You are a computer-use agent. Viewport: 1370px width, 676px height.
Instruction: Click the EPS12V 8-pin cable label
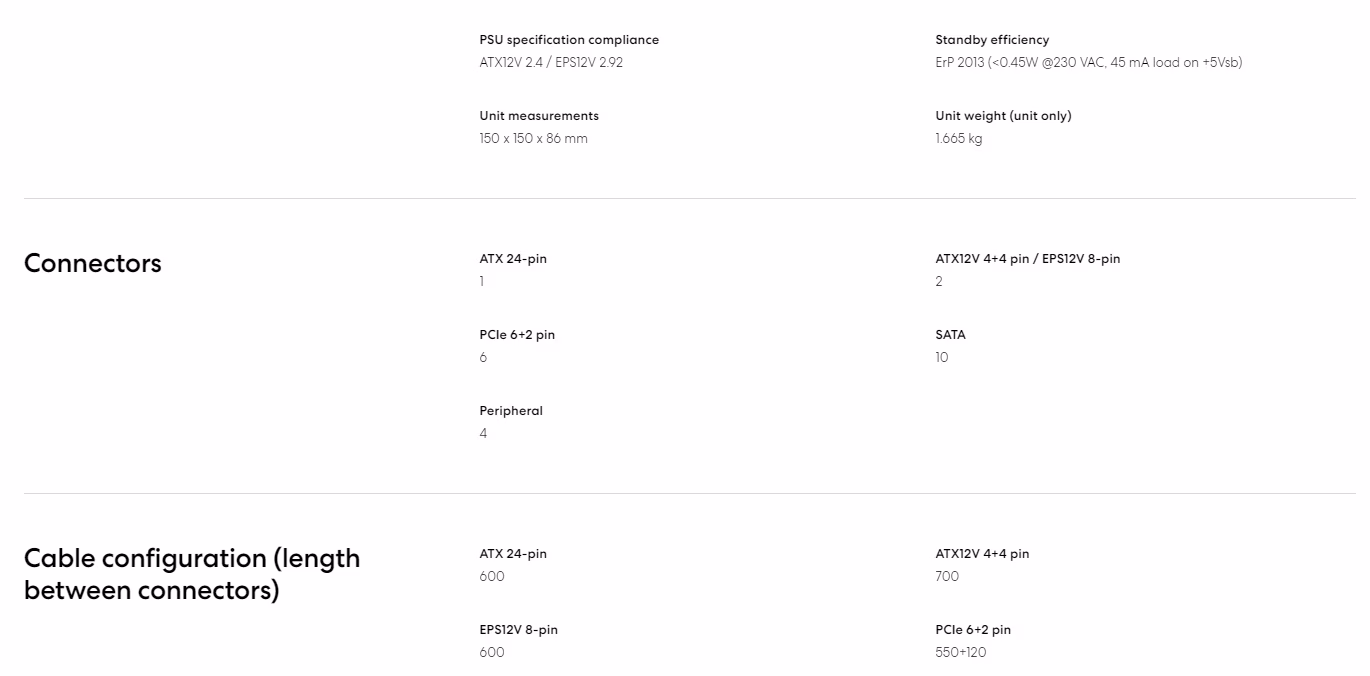(x=518, y=630)
